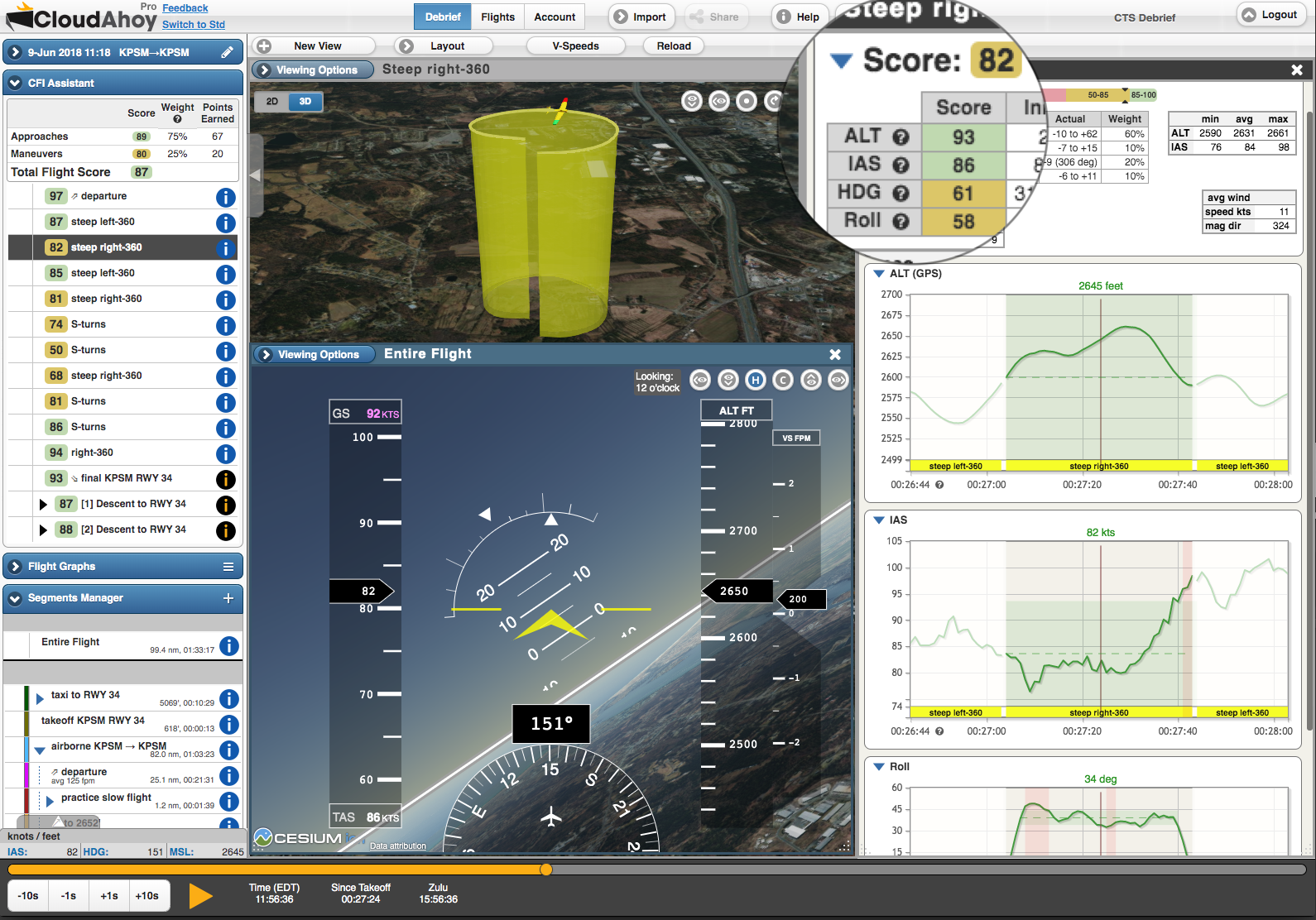Open info for taxi to RWY 34 segment

pos(229,699)
